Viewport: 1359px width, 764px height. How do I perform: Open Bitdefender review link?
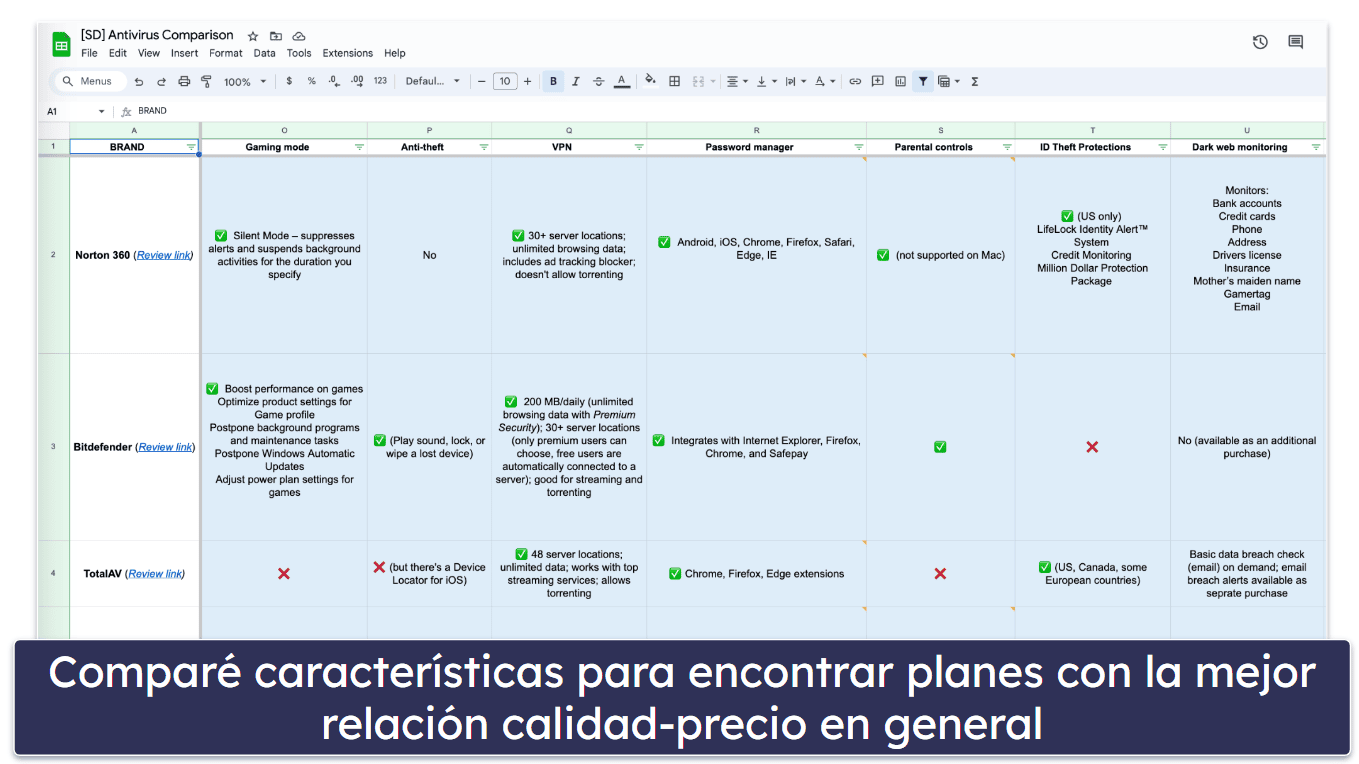click(165, 447)
